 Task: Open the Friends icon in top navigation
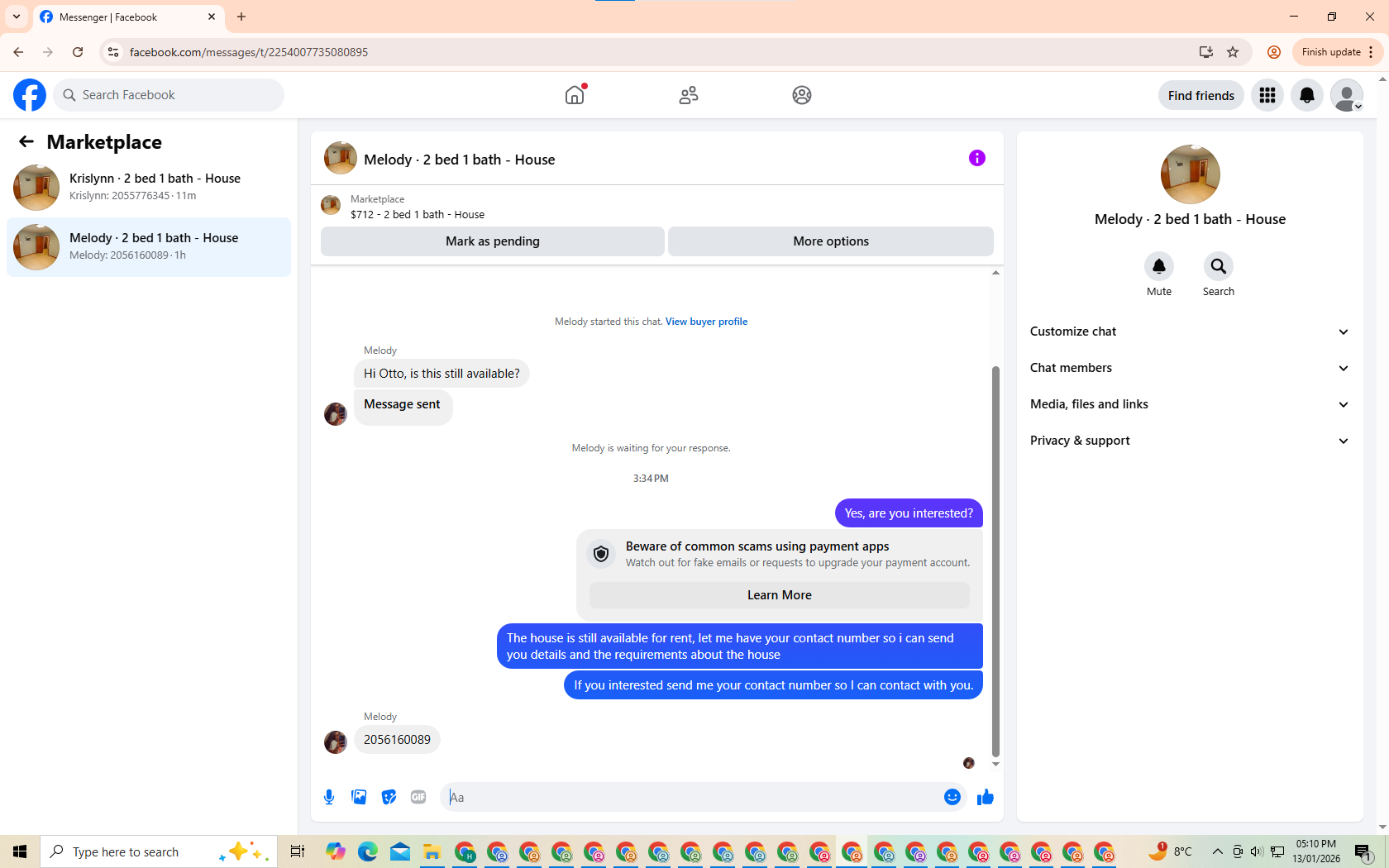689,95
